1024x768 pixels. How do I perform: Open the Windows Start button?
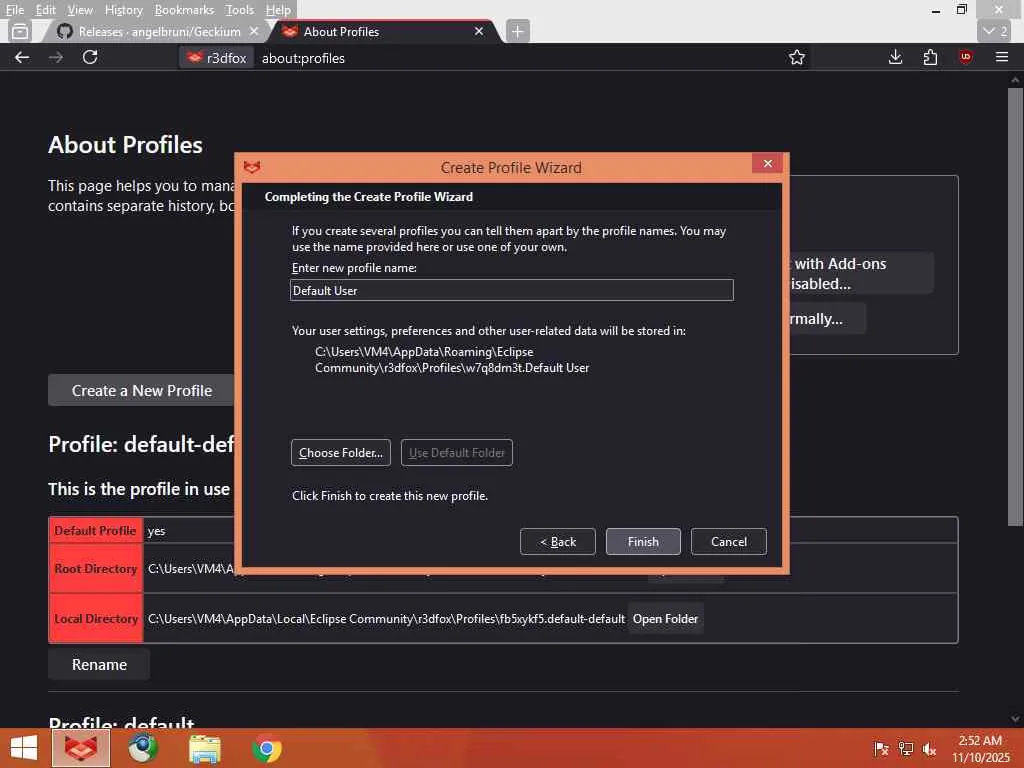click(x=24, y=748)
